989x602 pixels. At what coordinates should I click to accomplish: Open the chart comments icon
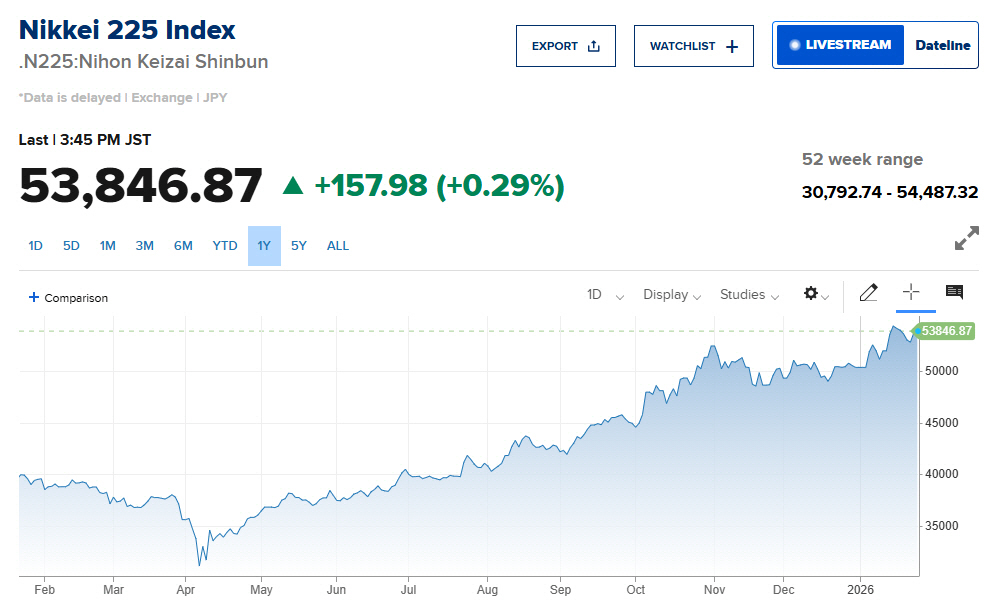(954, 292)
